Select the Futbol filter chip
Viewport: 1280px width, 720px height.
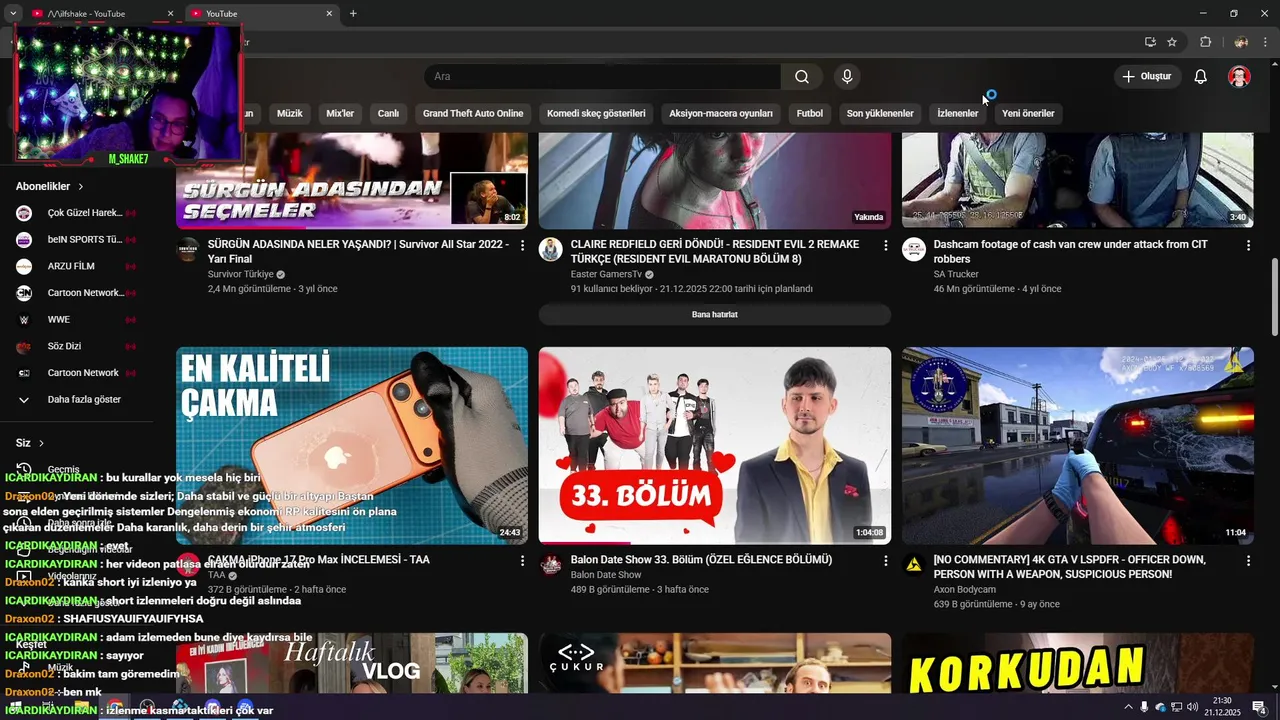tap(810, 114)
